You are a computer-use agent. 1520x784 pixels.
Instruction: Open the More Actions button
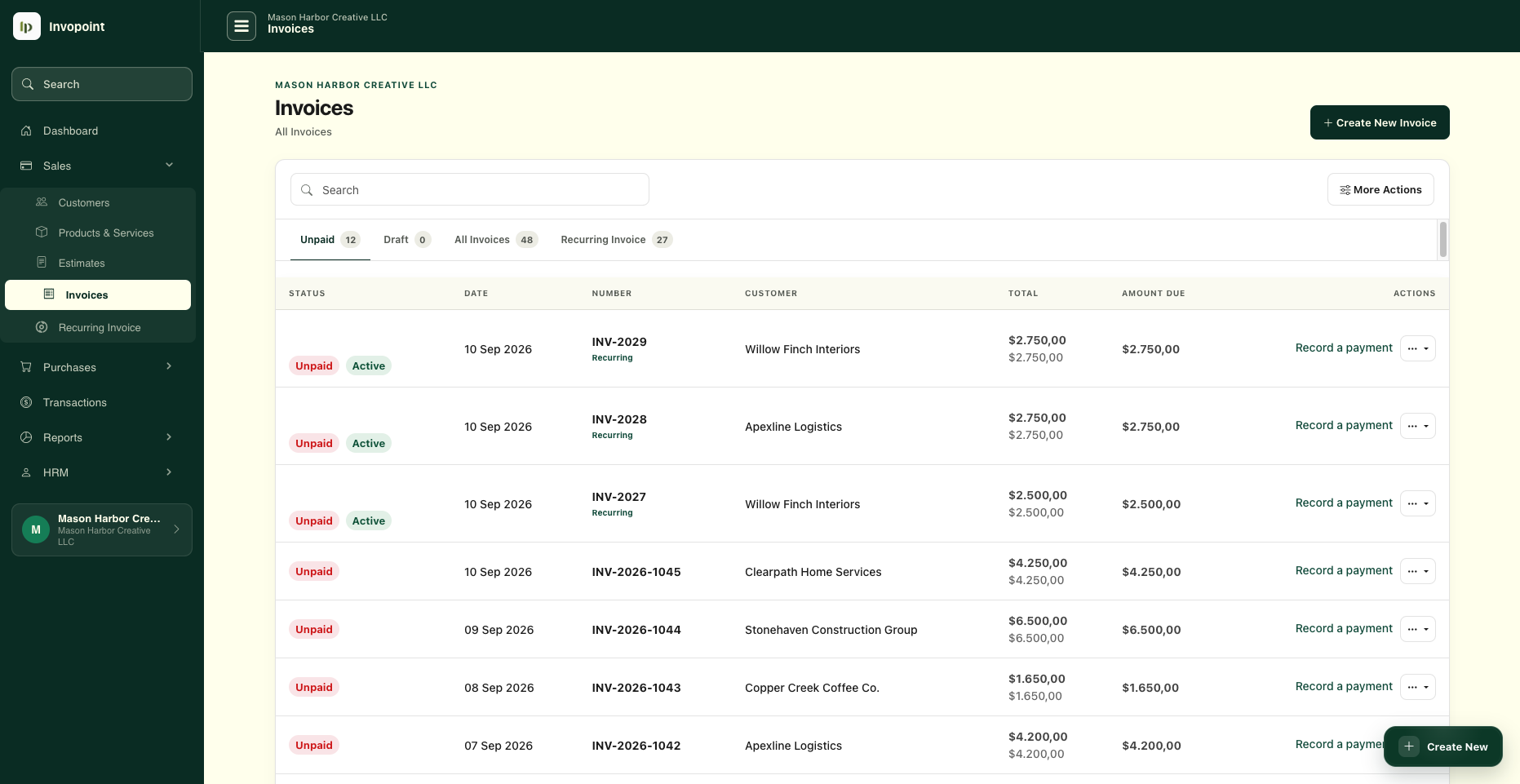click(1380, 189)
